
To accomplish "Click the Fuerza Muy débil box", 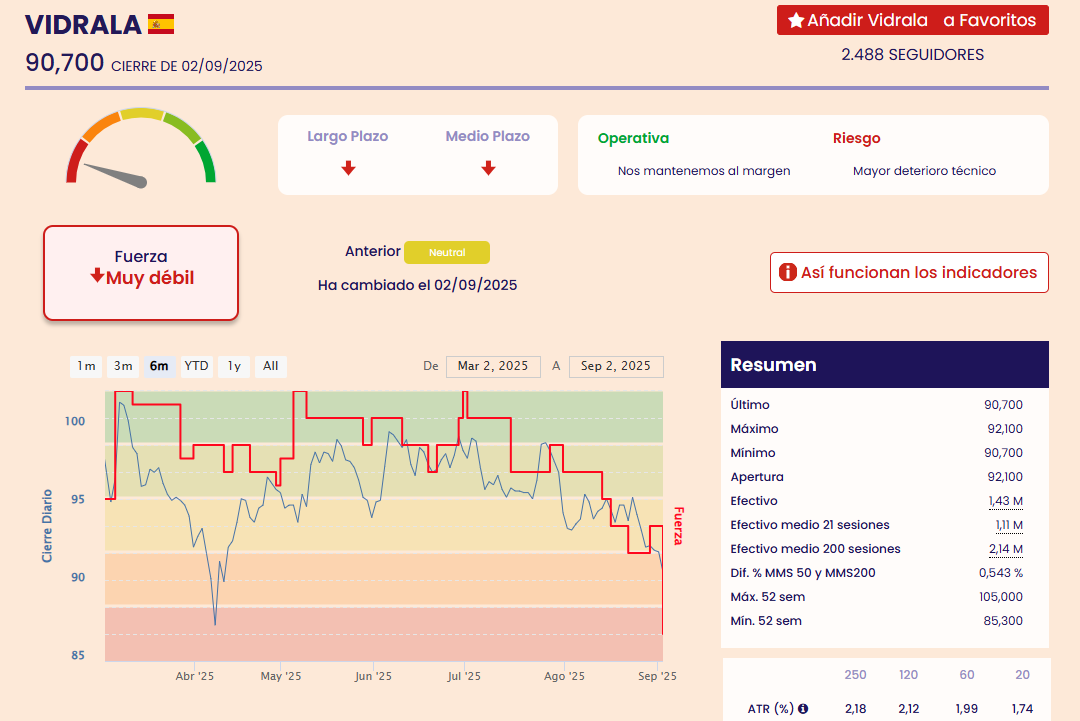I will (x=141, y=273).
